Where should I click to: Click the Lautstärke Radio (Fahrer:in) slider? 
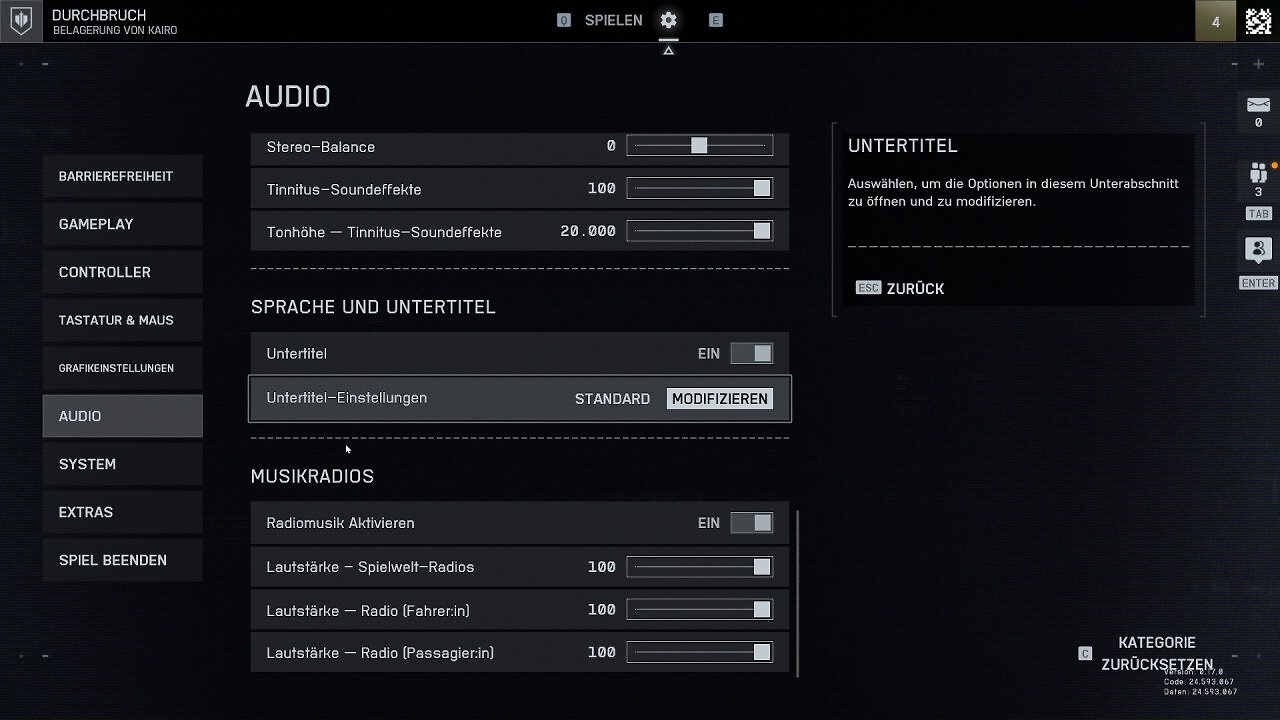tap(700, 610)
